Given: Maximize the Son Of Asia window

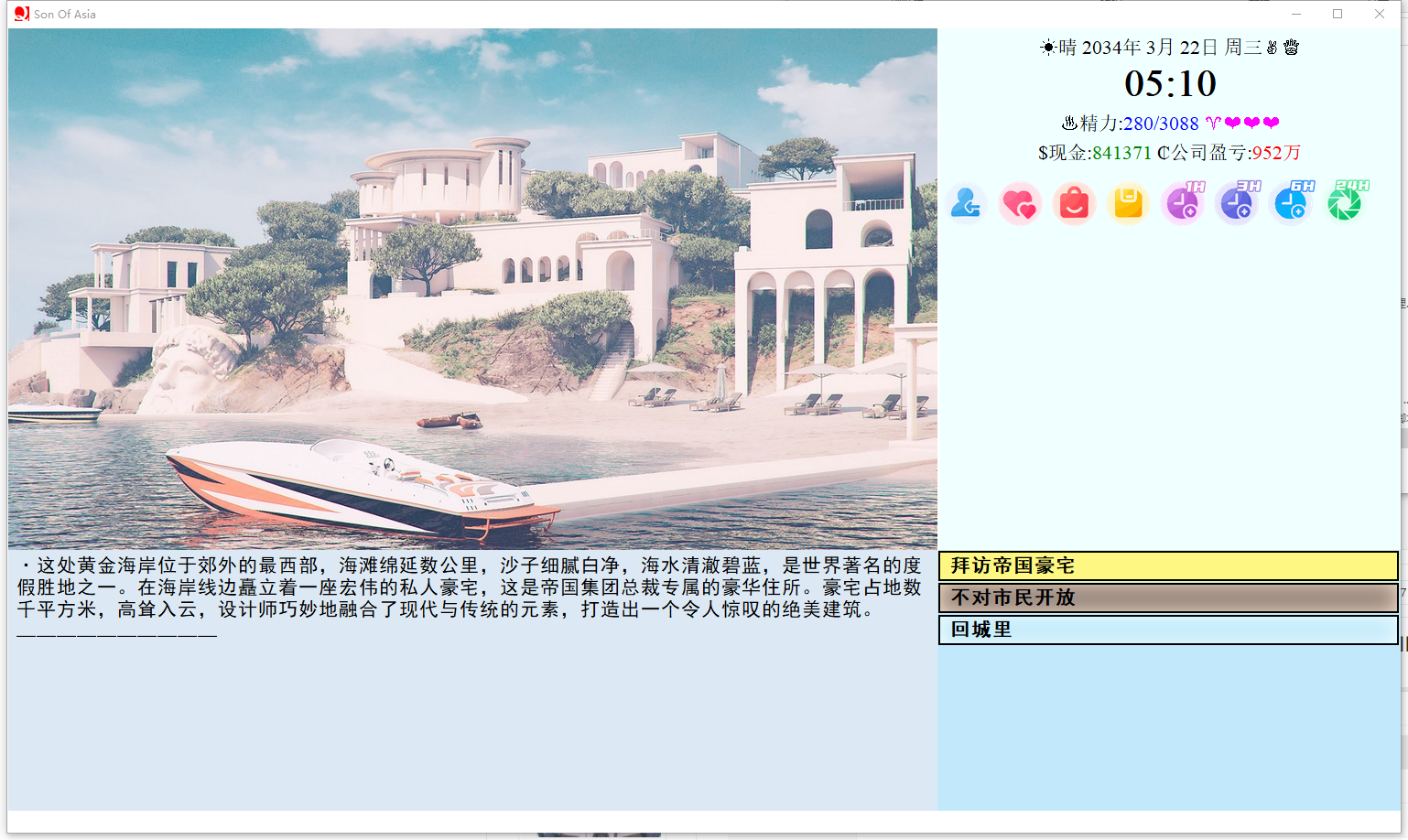Looking at the screenshot, I should [x=1338, y=14].
